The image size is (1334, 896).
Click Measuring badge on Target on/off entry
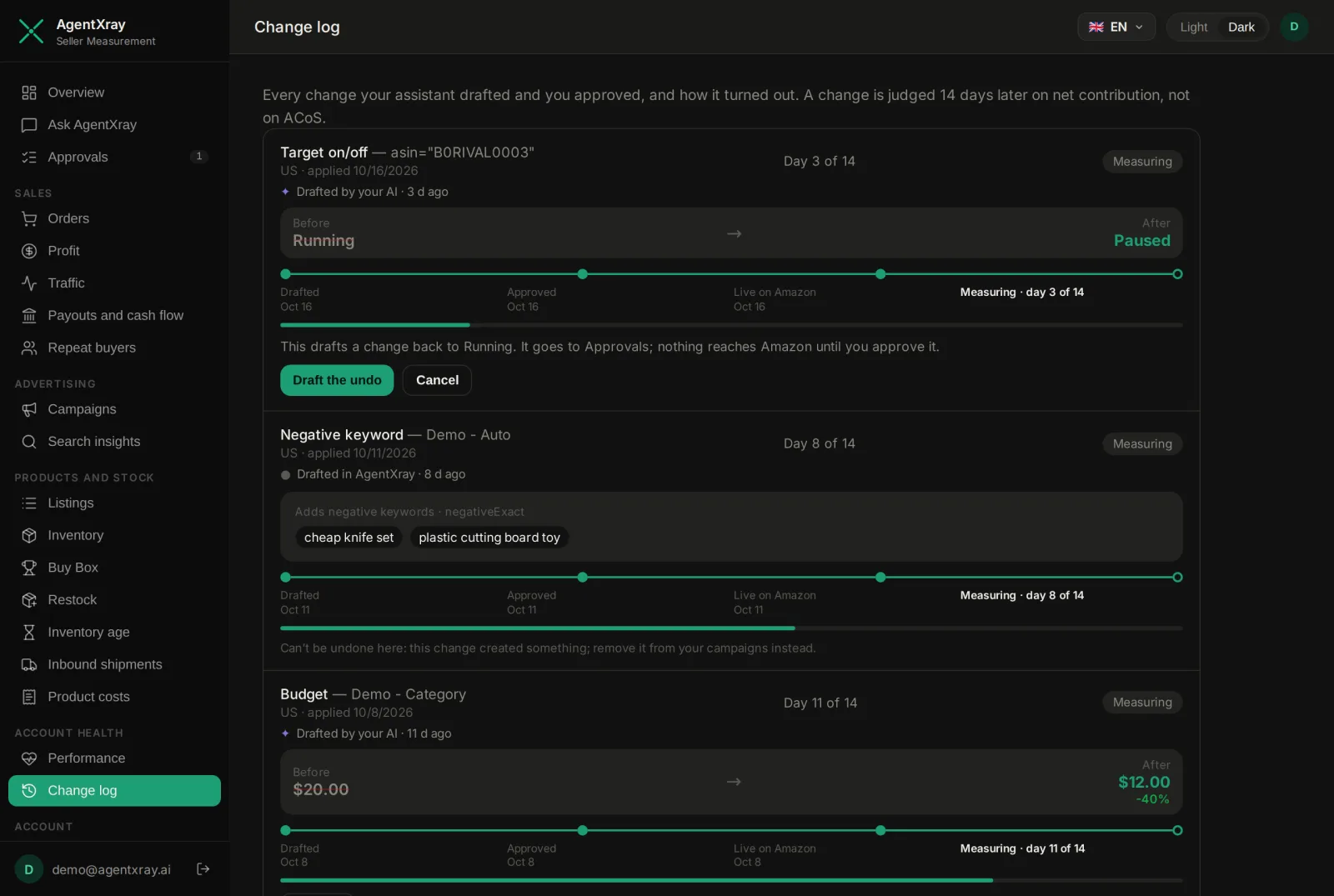tap(1142, 162)
